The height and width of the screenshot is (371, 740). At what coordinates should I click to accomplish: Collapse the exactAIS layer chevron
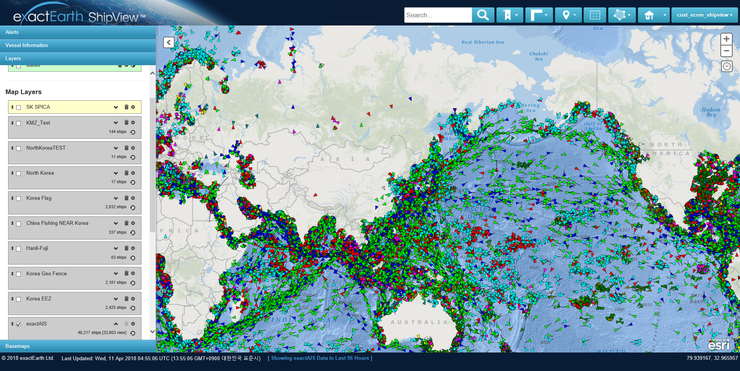[116, 324]
